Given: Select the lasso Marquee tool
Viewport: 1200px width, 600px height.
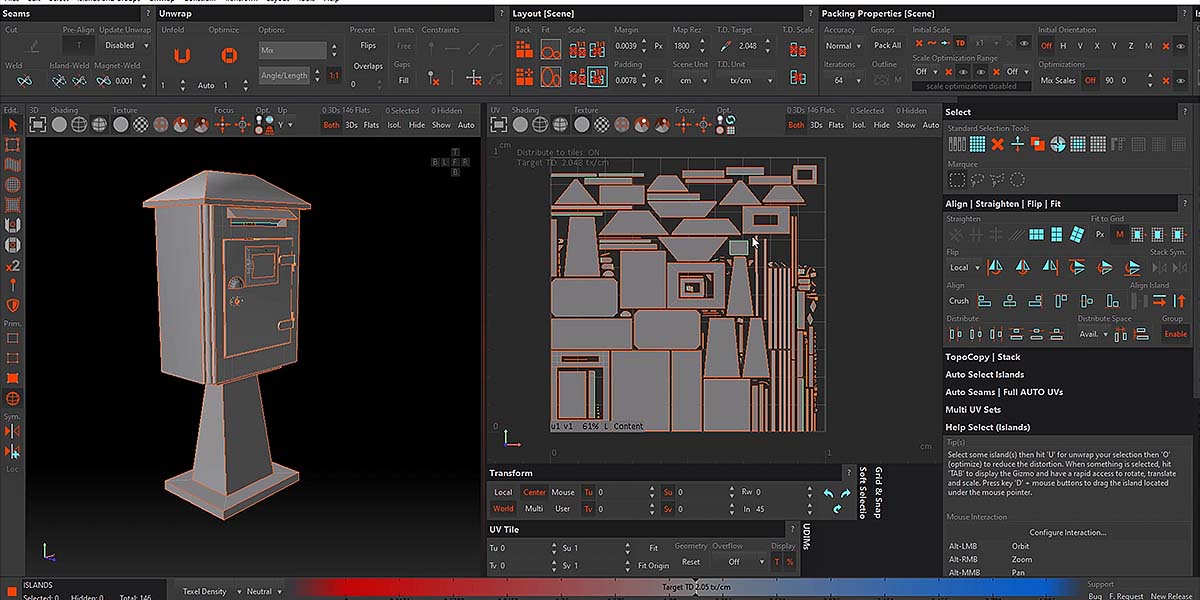Looking at the screenshot, I should pyautogui.click(x=977, y=180).
